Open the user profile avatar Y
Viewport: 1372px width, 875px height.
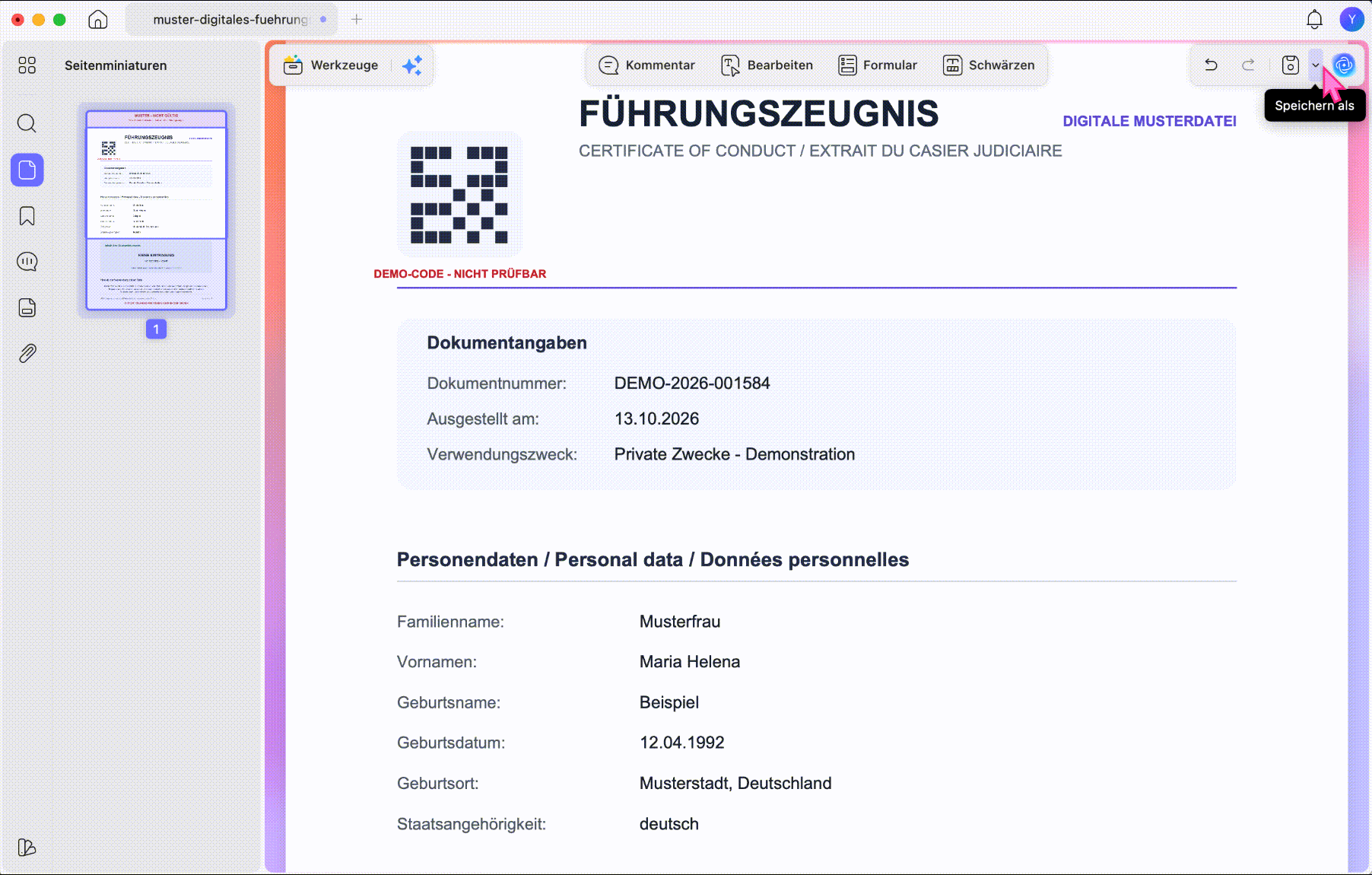(x=1351, y=19)
